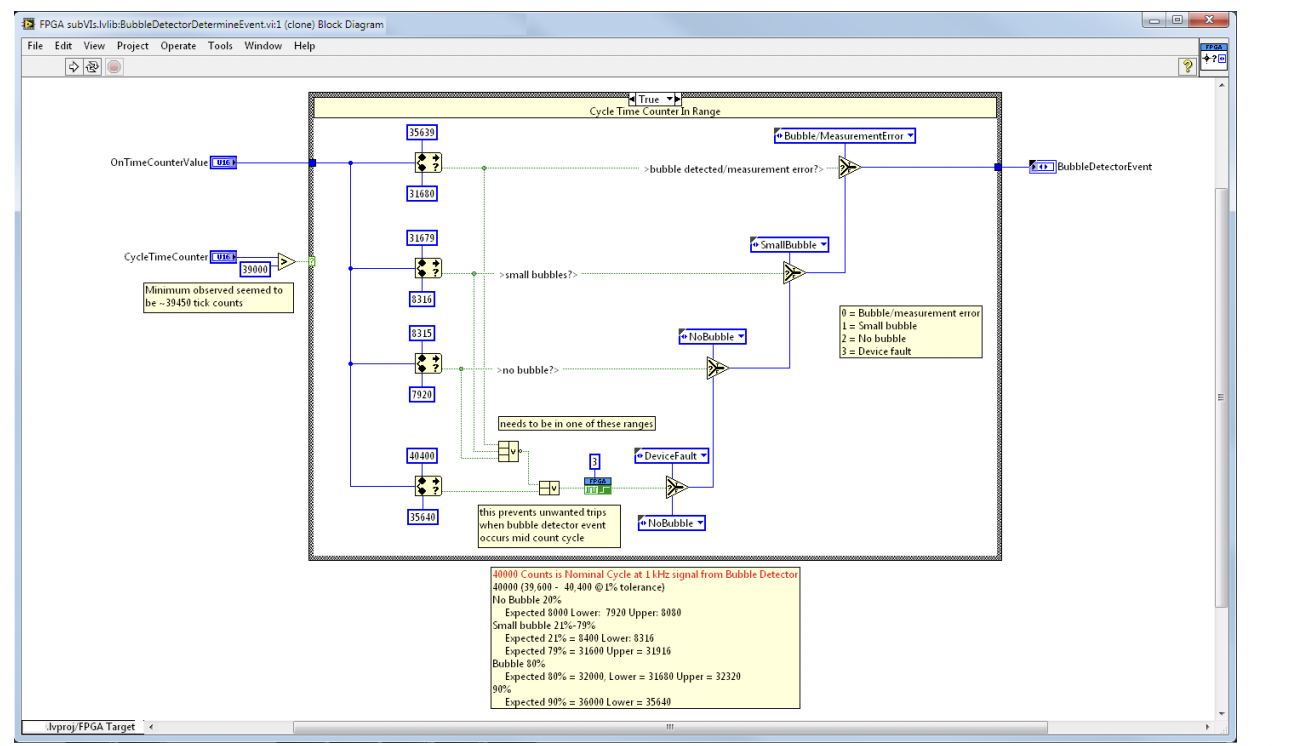This screenshot has height=746, width=1290.
Task: Click the case structure's left navigation arrow
Action: (x=633, y=99)
